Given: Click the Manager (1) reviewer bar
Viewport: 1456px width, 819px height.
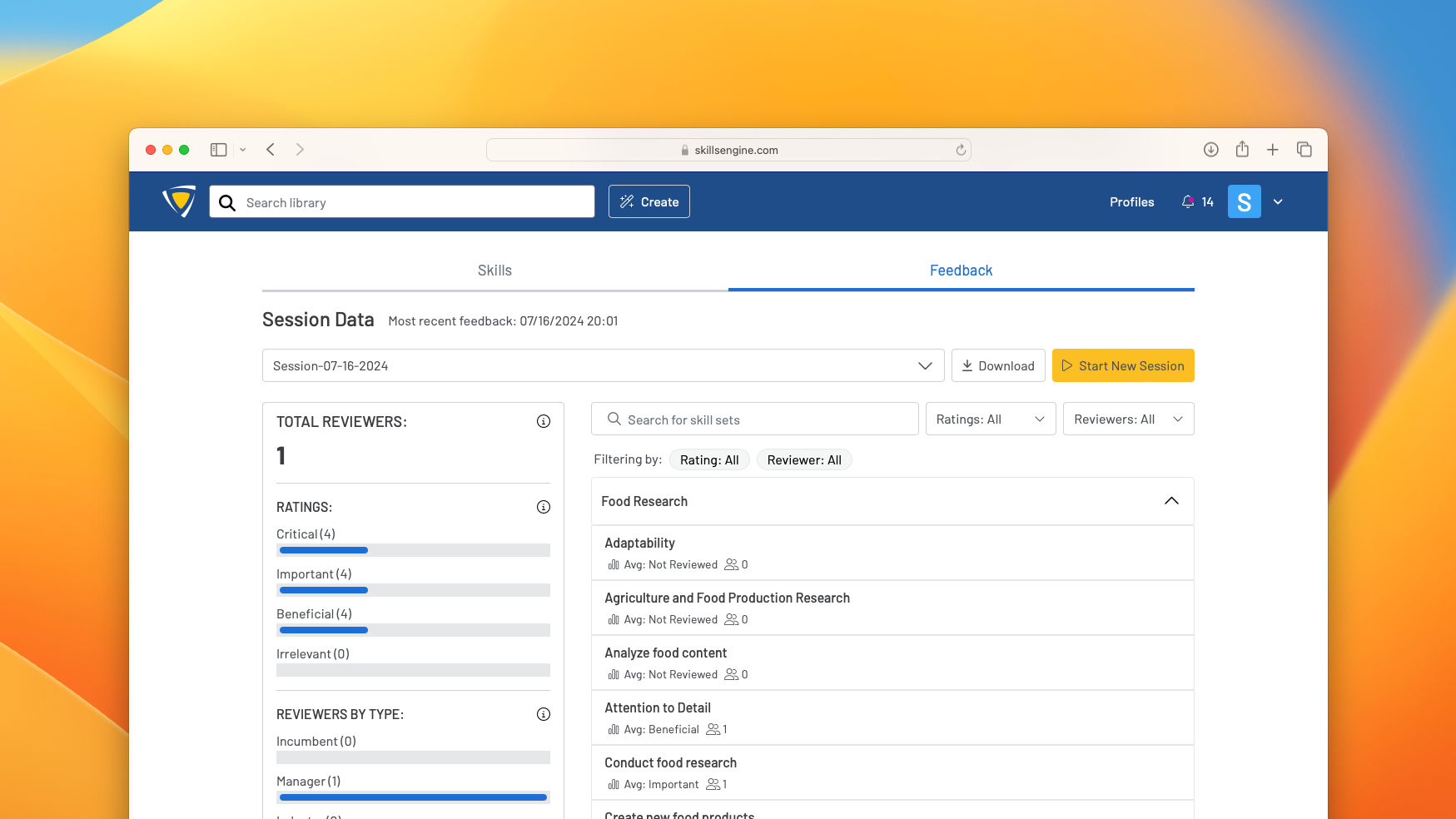Looking at the screenshot, I should tap(413, 797).
